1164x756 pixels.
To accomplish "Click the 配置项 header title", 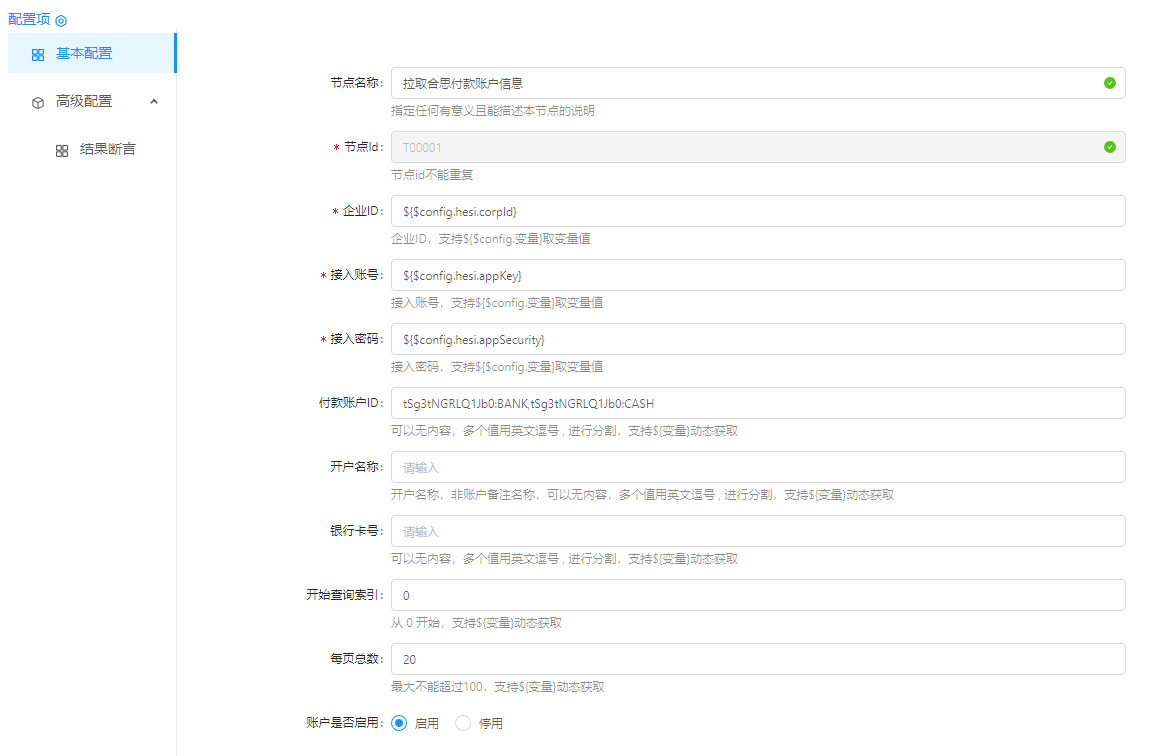I will pos(29,19).
